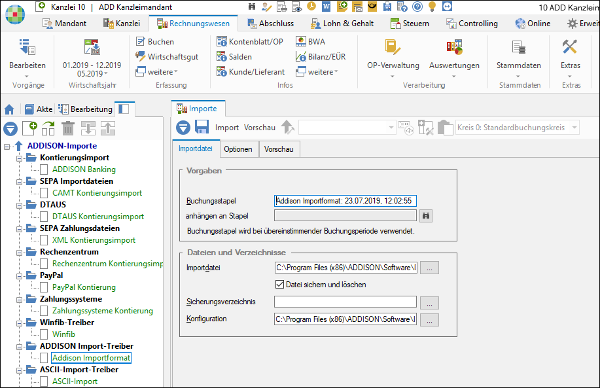Click the new document plus icon
Image resolution: width=600 pixels, height=388 pixels.
tap(29, 129)
